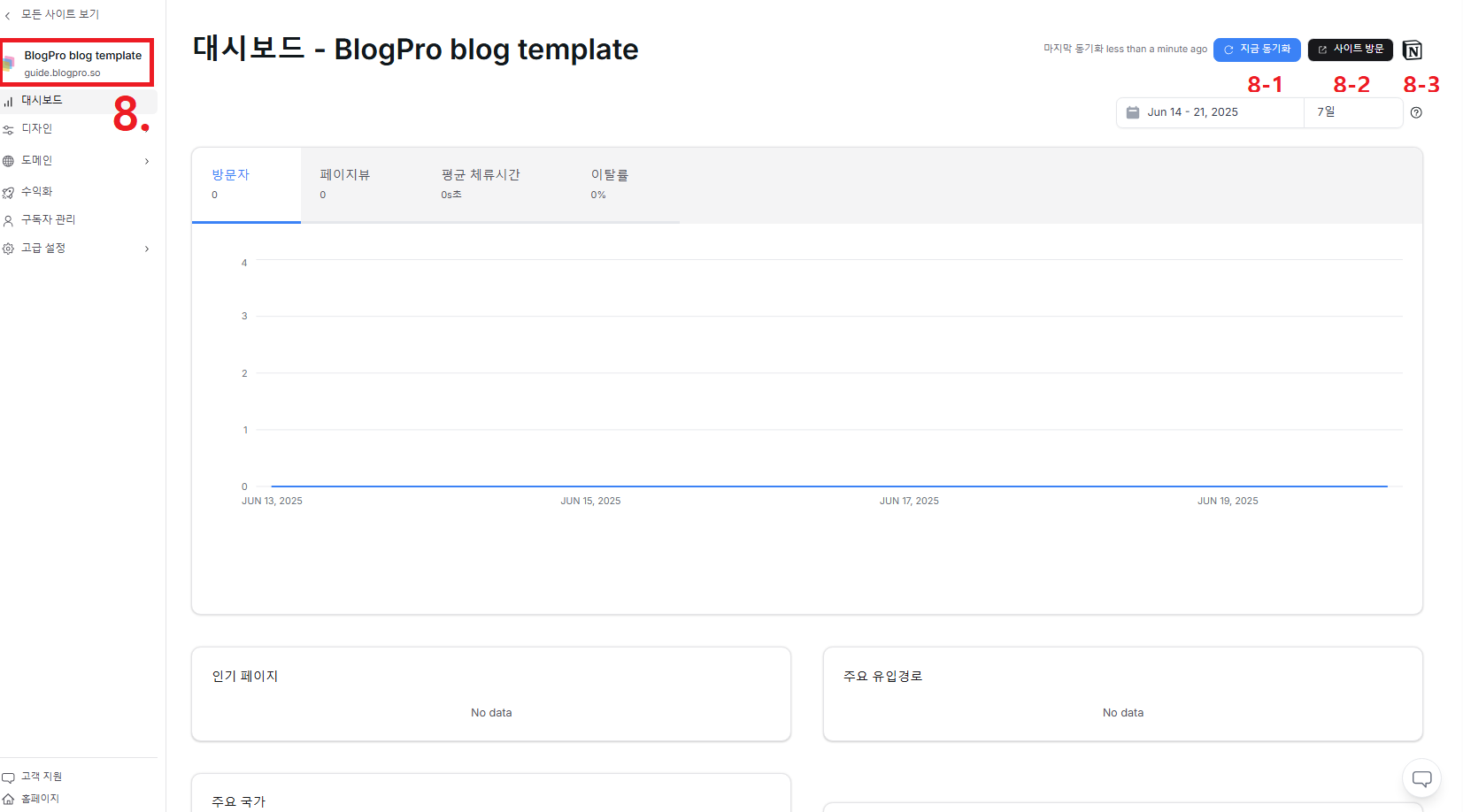The image size is (1463, 812).
Task: Open the chat widget bubble button
Action: [x=1422, y=778]
